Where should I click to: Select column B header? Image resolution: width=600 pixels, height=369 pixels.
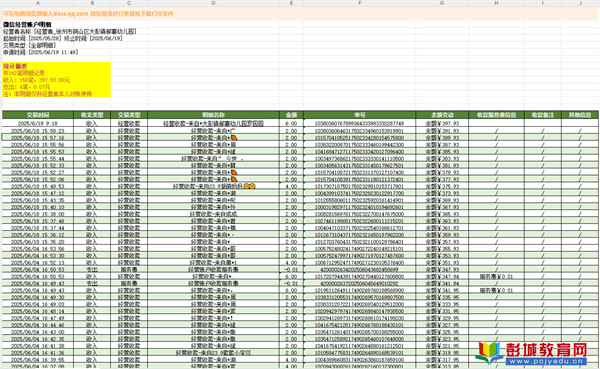tap(92, 3)
